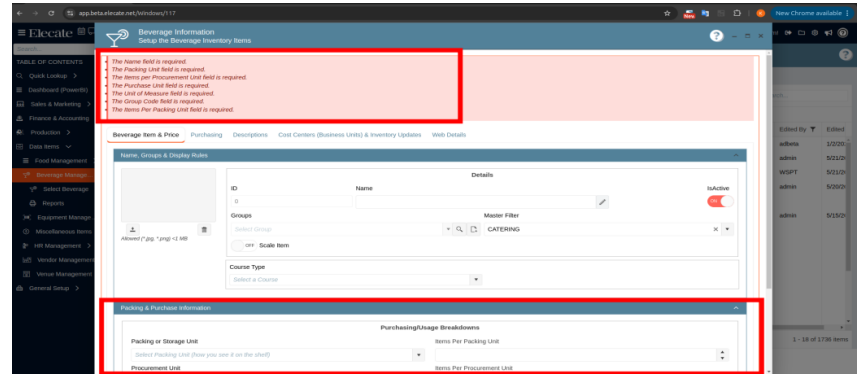Screen dimensions: 868x380
Task: Open the Packing or Storage Unit dropdown
Action: click(x=419, y=355)
